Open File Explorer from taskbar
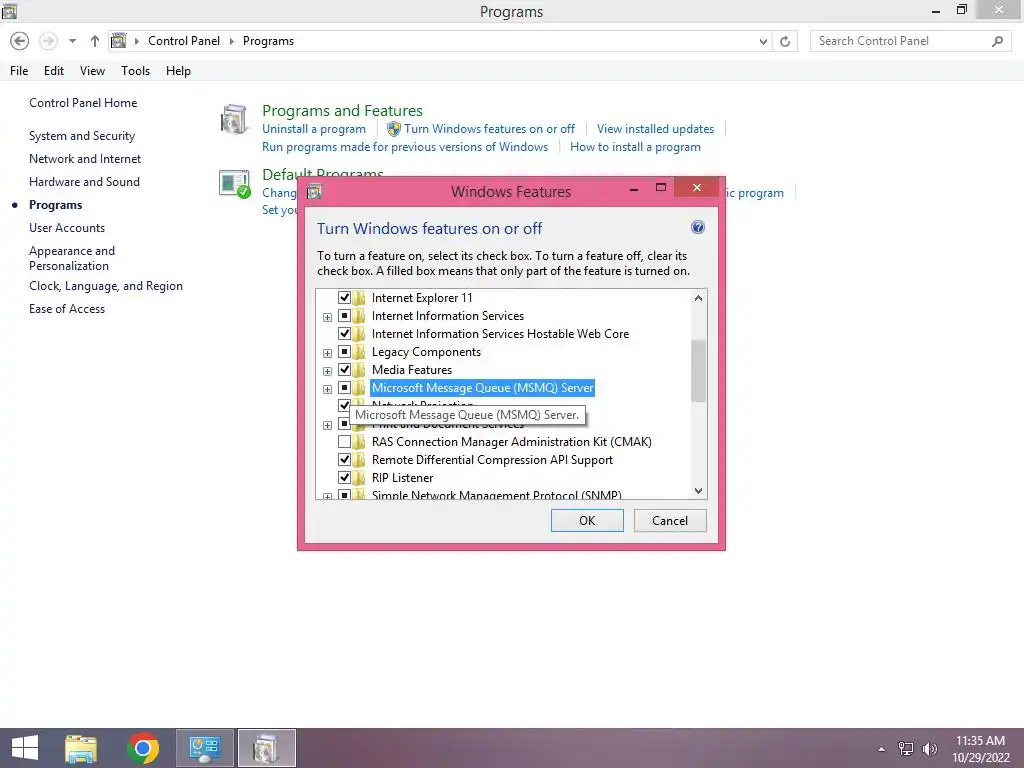This screenshot has width=1024, height=768. tap(81, 748)
